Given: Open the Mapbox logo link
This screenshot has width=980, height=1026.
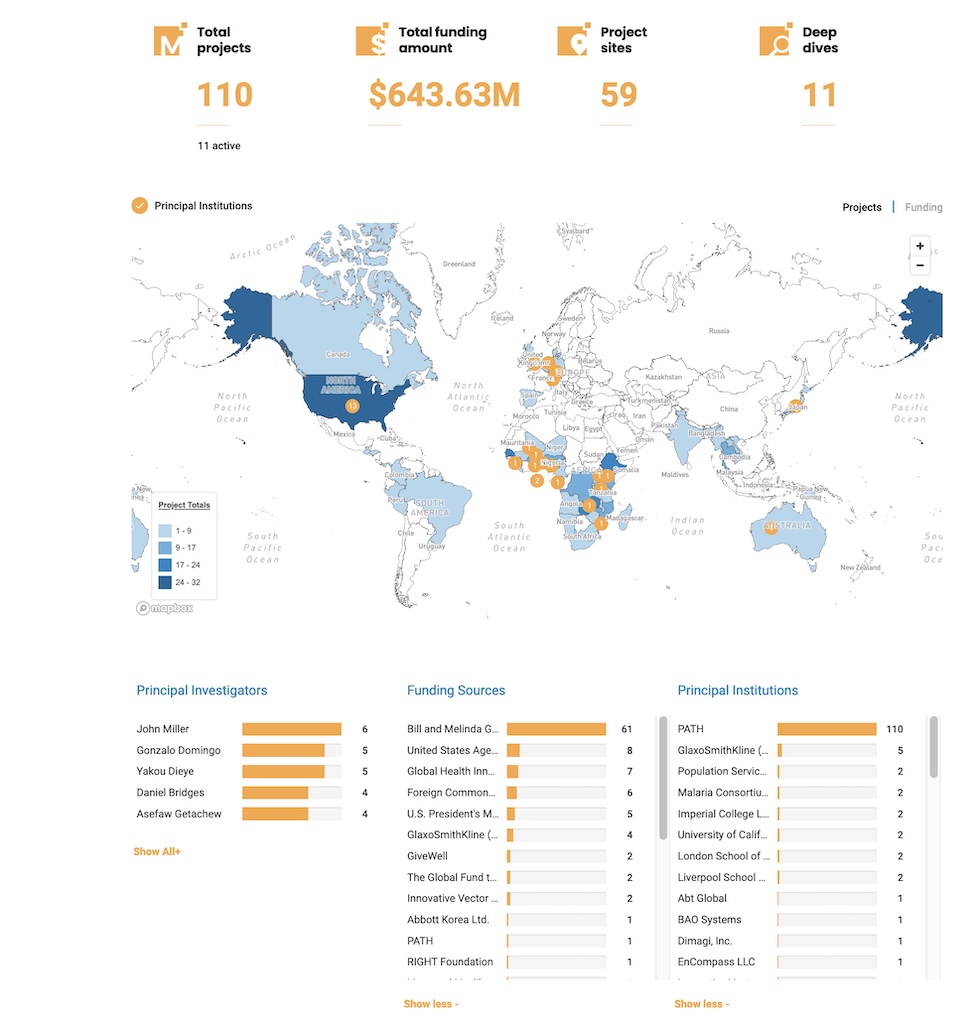Looking at the screenshot, I should pyautogui.click(x=164, y=608).
